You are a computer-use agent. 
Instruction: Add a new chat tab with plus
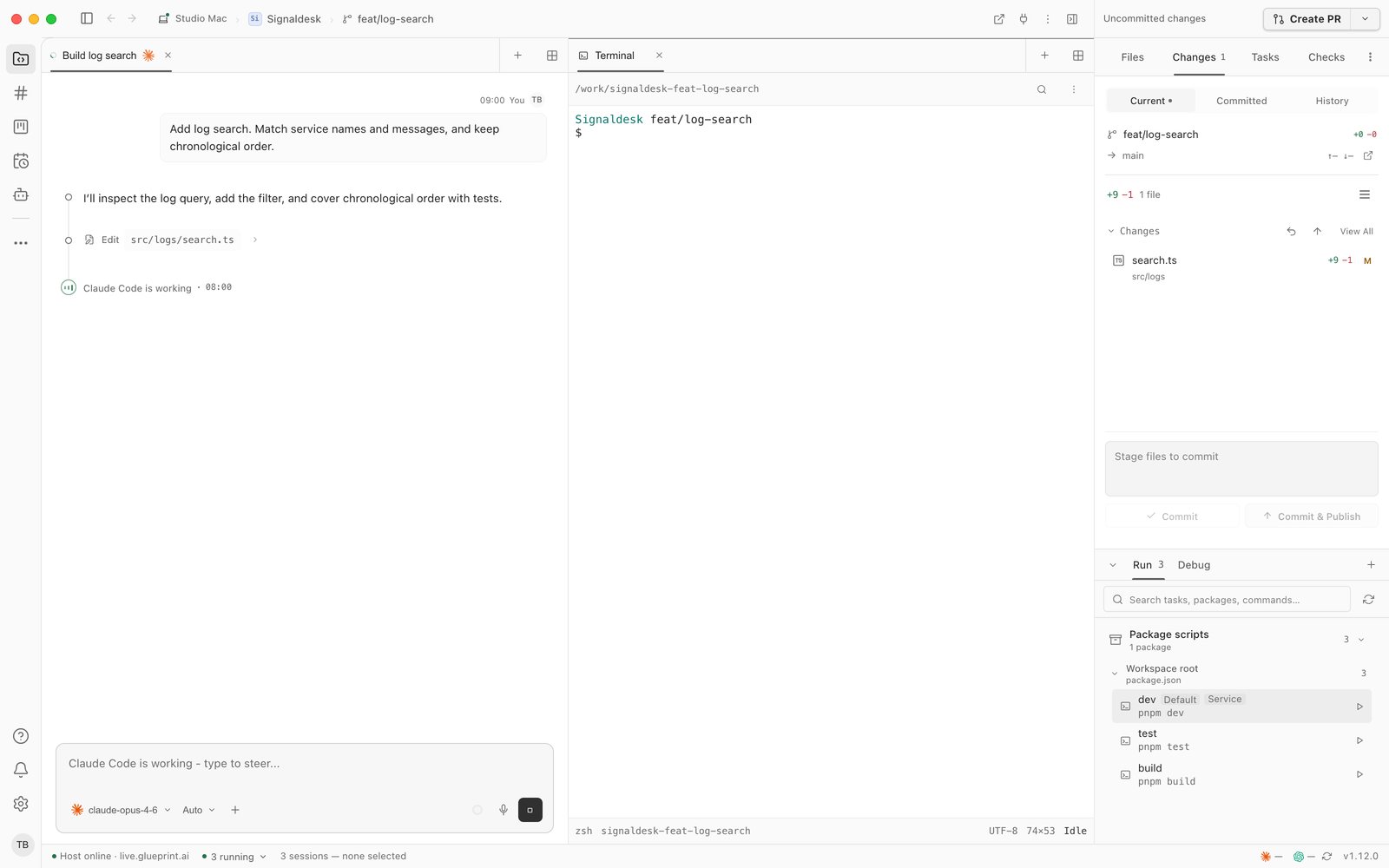pyautogui.click(x=518, y=56)
